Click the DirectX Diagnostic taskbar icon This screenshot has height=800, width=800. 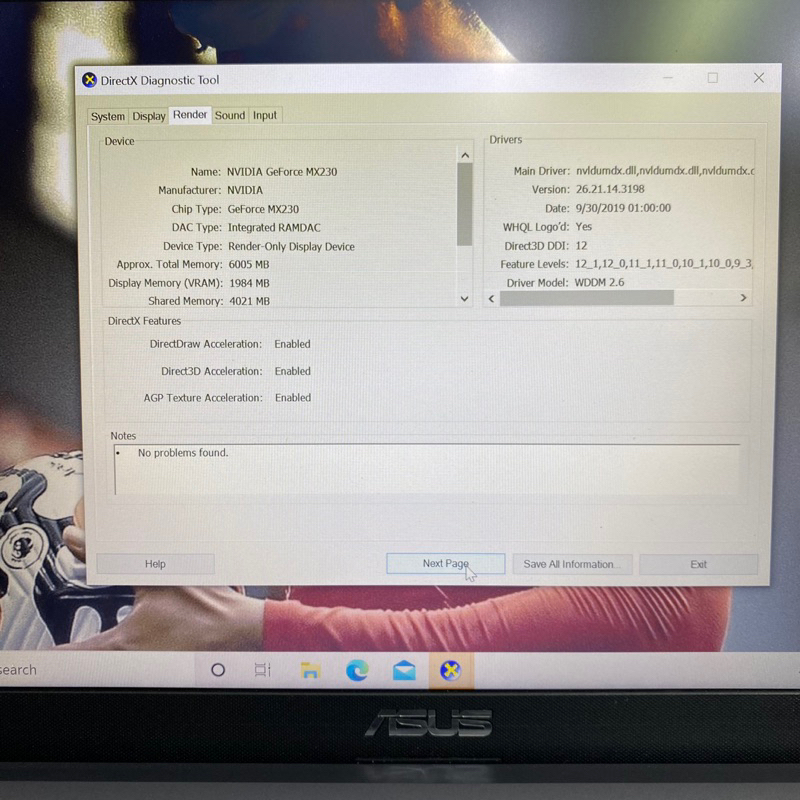coord(451,670)
